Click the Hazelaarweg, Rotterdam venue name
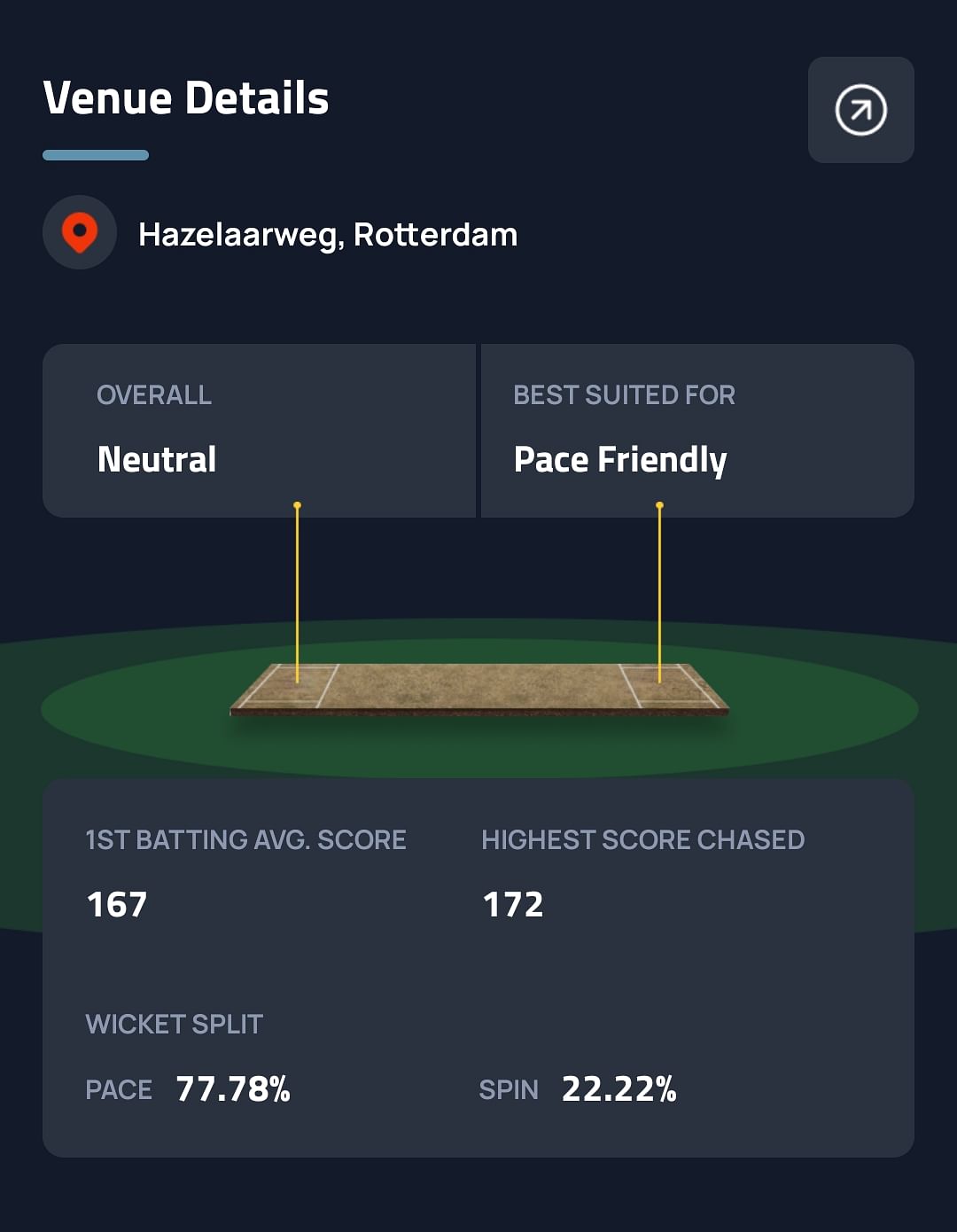Image resolution: width=957 pixels, height=1232 pixels. pyautogui.click(x=328, y=235)
